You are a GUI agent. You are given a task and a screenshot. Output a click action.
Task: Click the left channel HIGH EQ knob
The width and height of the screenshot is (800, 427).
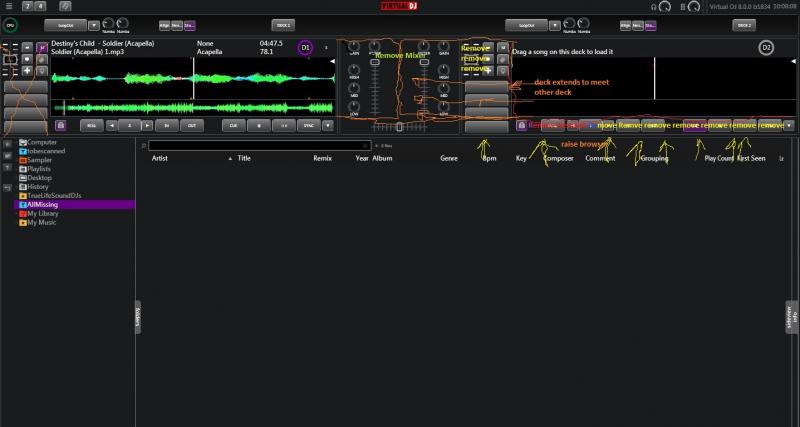[x=354, y=70]
